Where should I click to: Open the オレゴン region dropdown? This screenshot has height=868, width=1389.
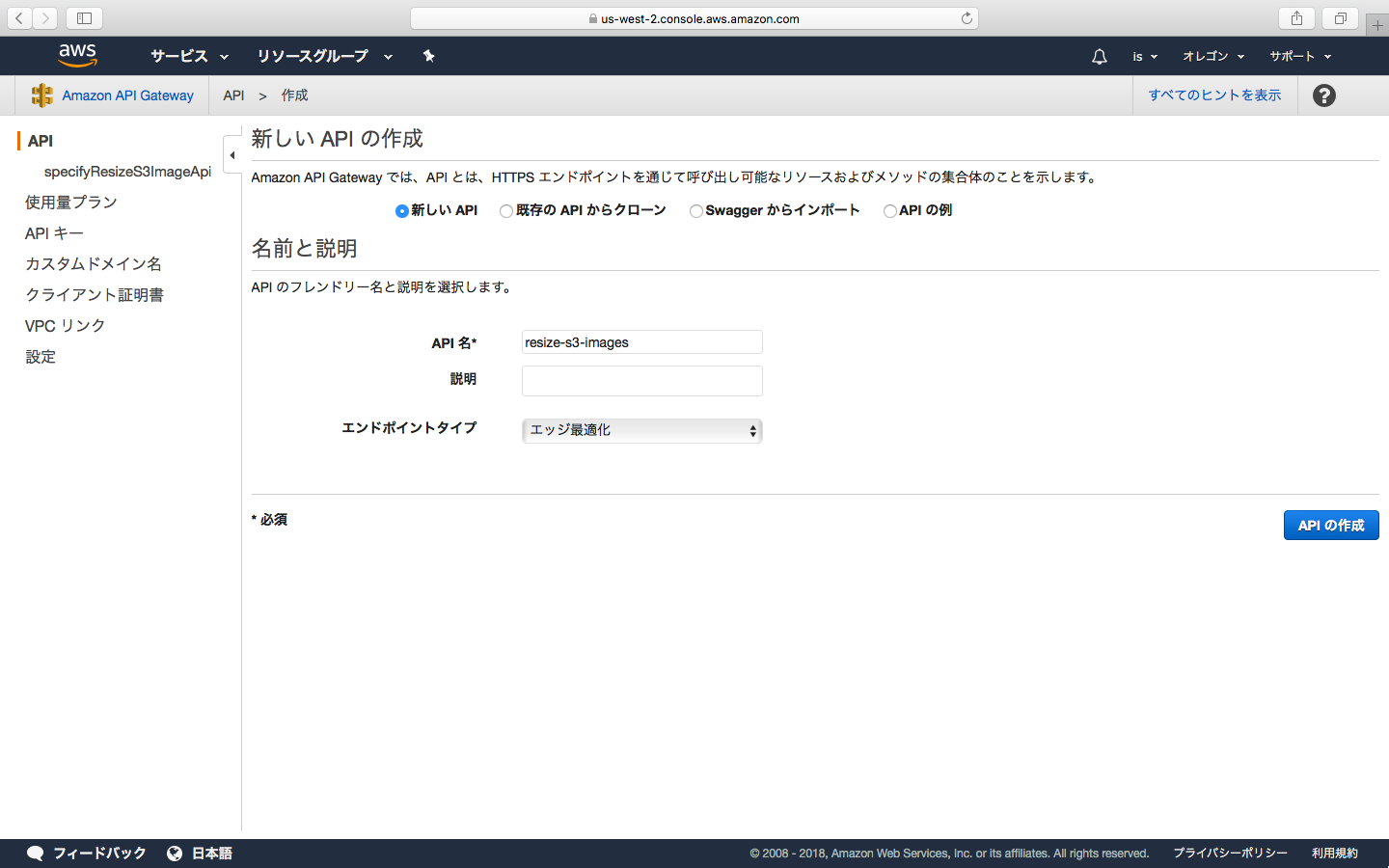pyautogui.click(x=1213, y=56)
